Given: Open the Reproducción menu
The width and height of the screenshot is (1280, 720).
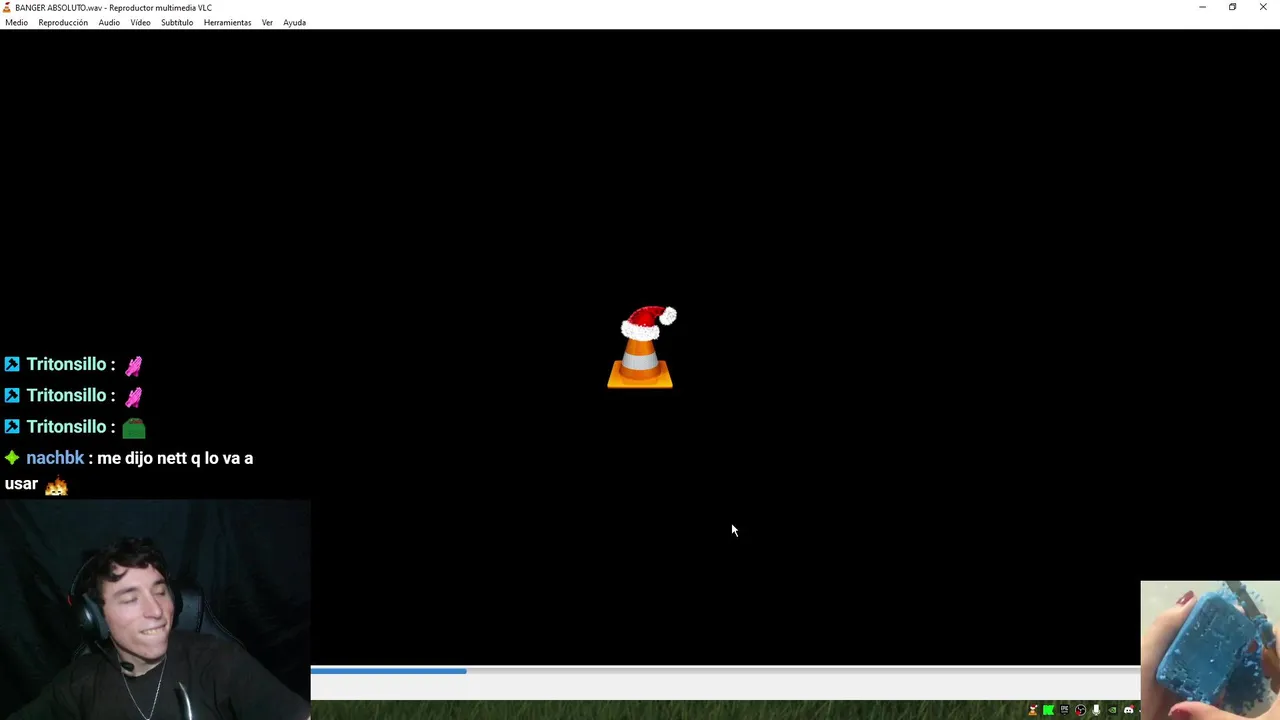Looking at the screenshot, I should tap(63, 22).
